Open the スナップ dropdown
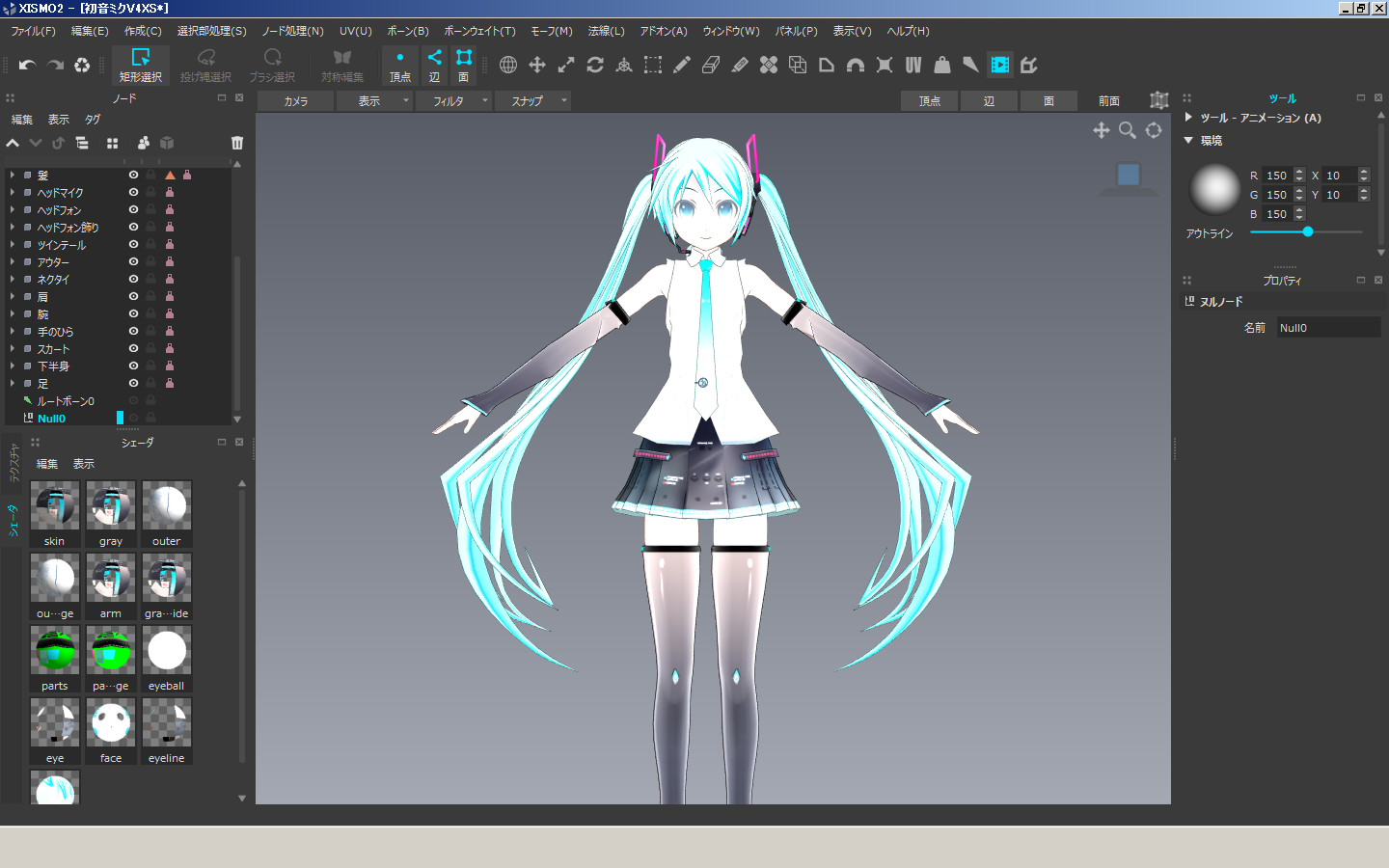The image size is (1389, 868). 533,100
